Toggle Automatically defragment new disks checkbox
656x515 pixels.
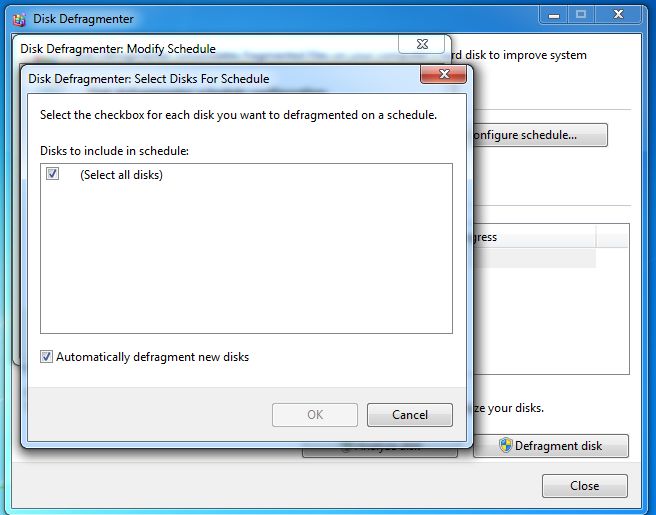[x=46, y=356]
